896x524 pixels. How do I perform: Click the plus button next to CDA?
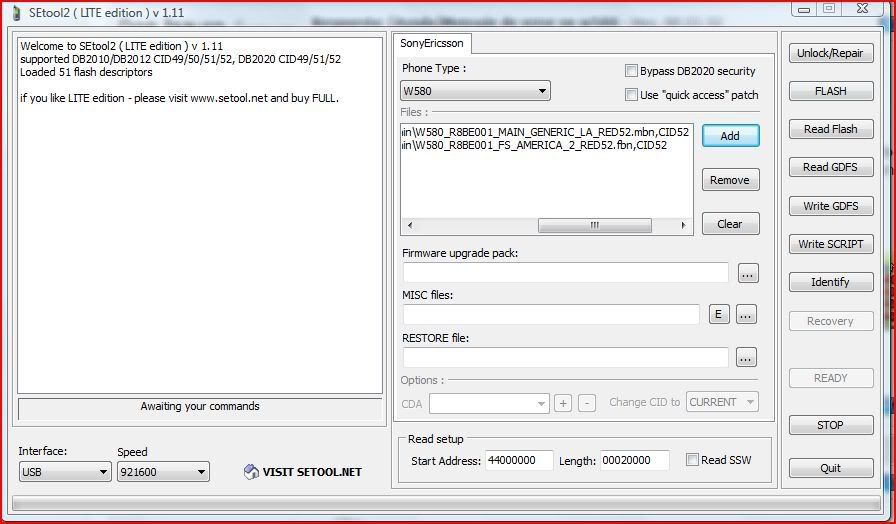click(x=563, y=403)
